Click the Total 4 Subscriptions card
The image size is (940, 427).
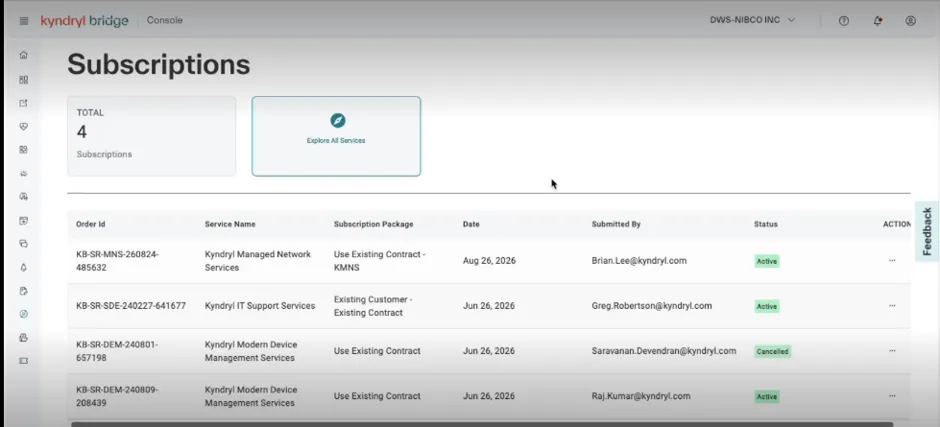coord(152,136)
